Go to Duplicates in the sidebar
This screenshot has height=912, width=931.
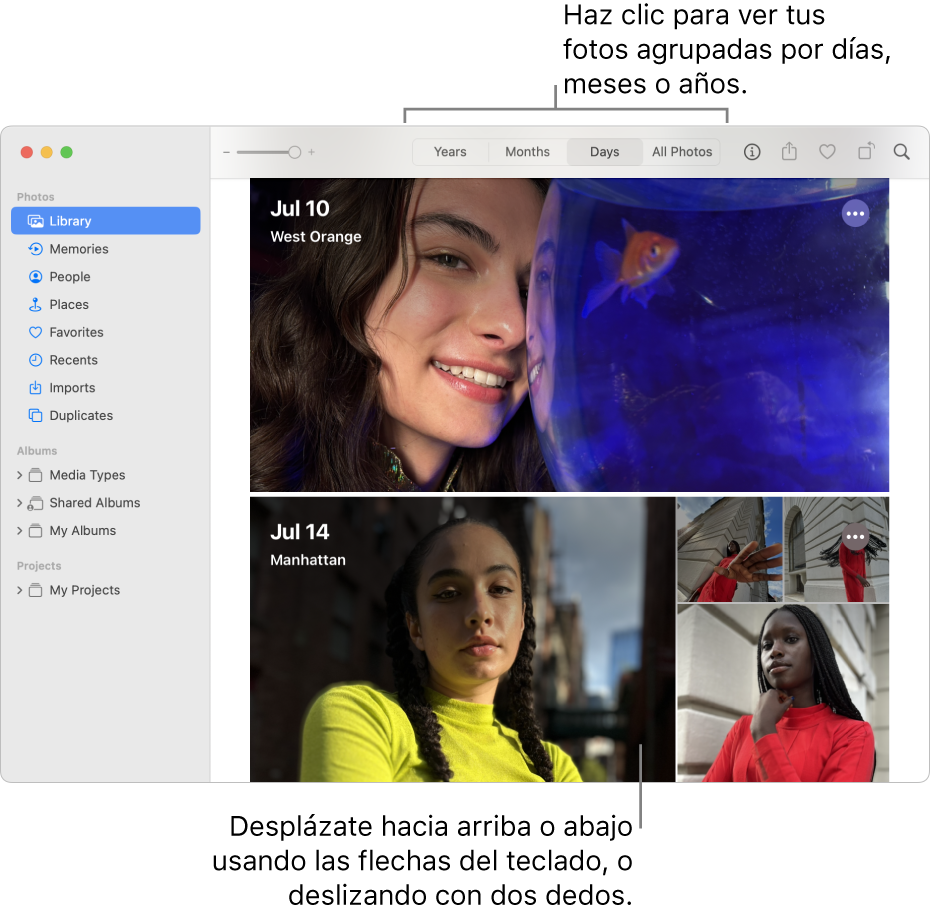point(81,415)
